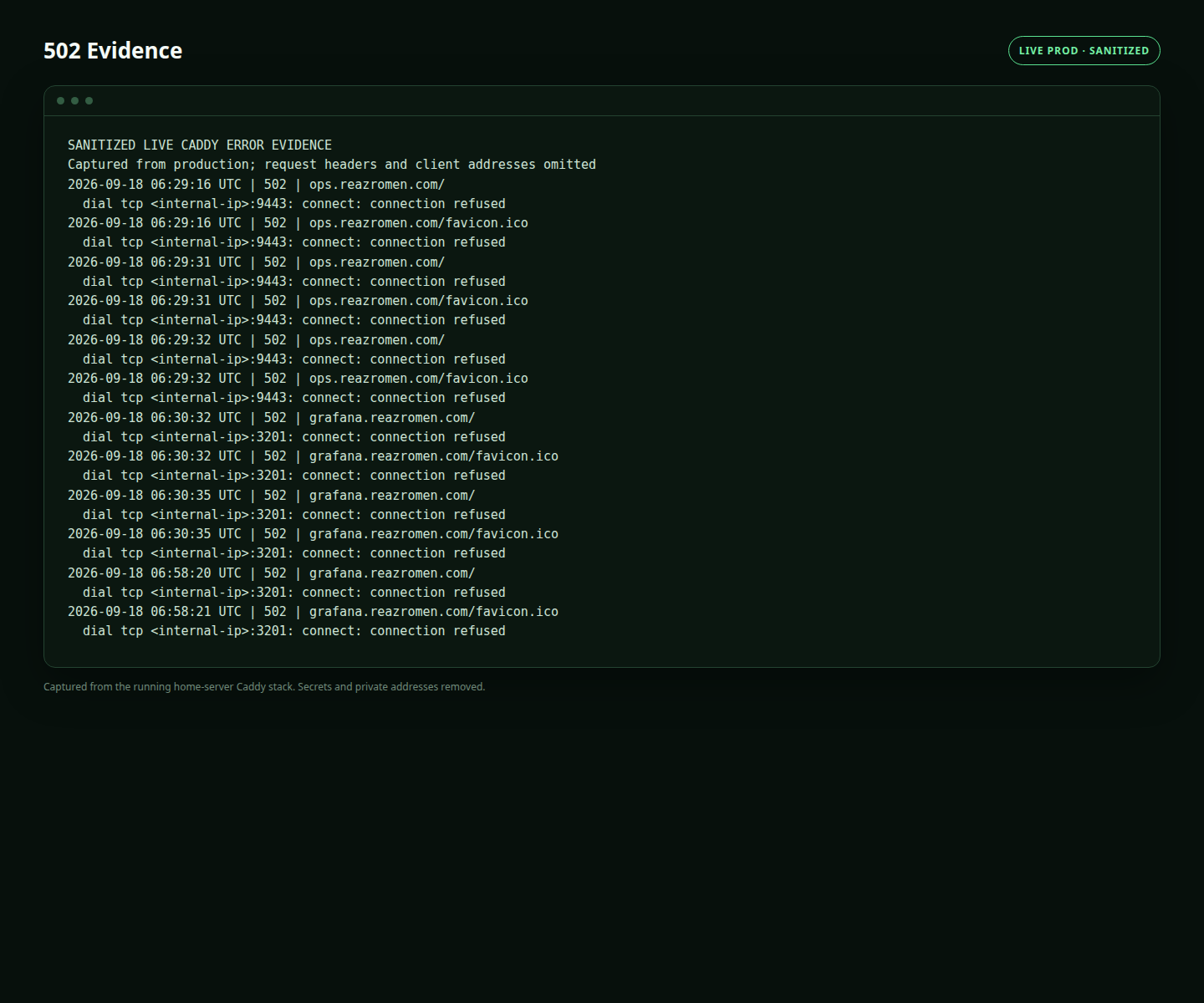Click the 06:29:31 favicon.ico log line
Screen dimensions: 1204x1003
coord(298,301)
